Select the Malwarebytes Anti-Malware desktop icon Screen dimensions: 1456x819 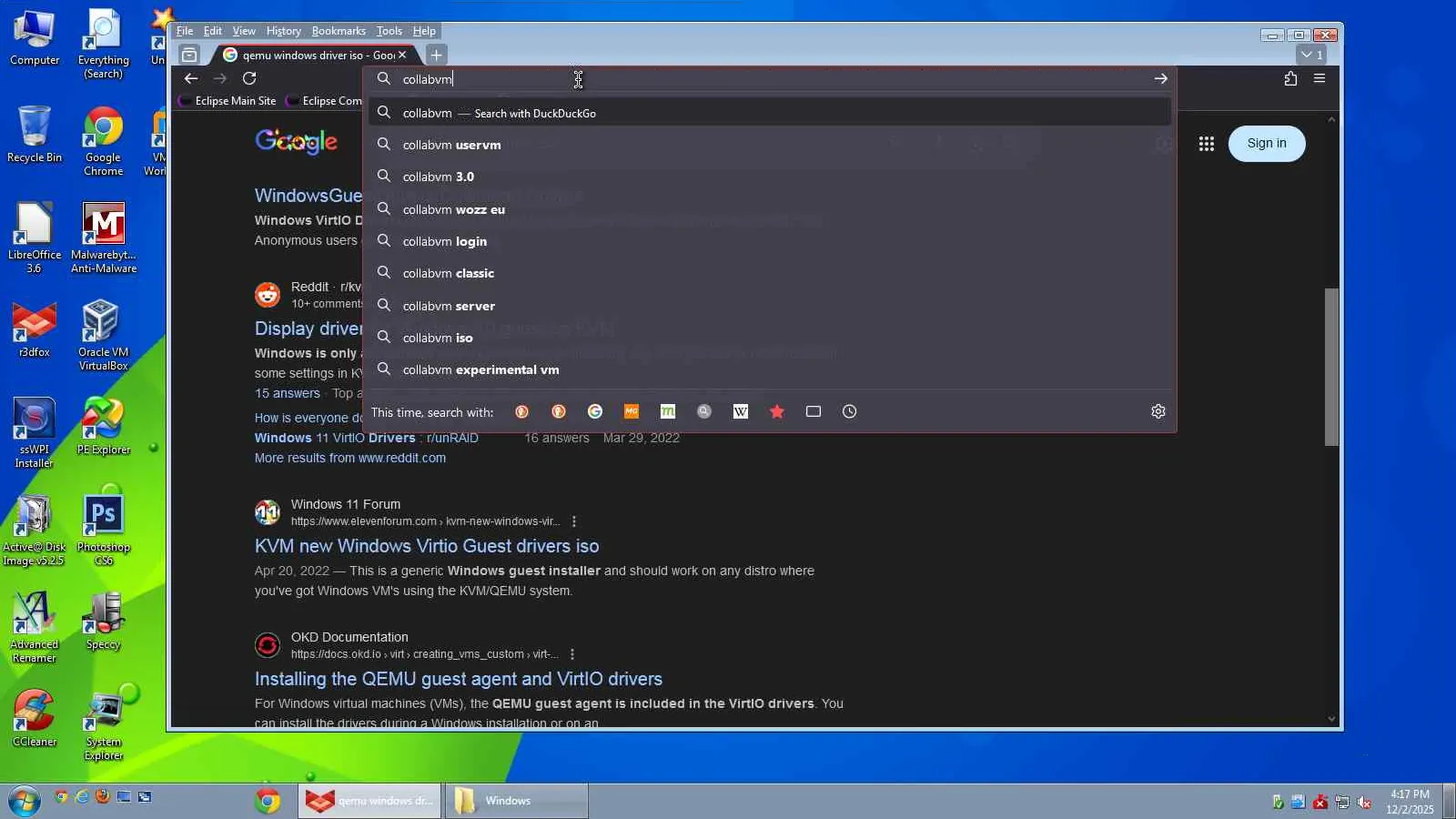(104, 238)
